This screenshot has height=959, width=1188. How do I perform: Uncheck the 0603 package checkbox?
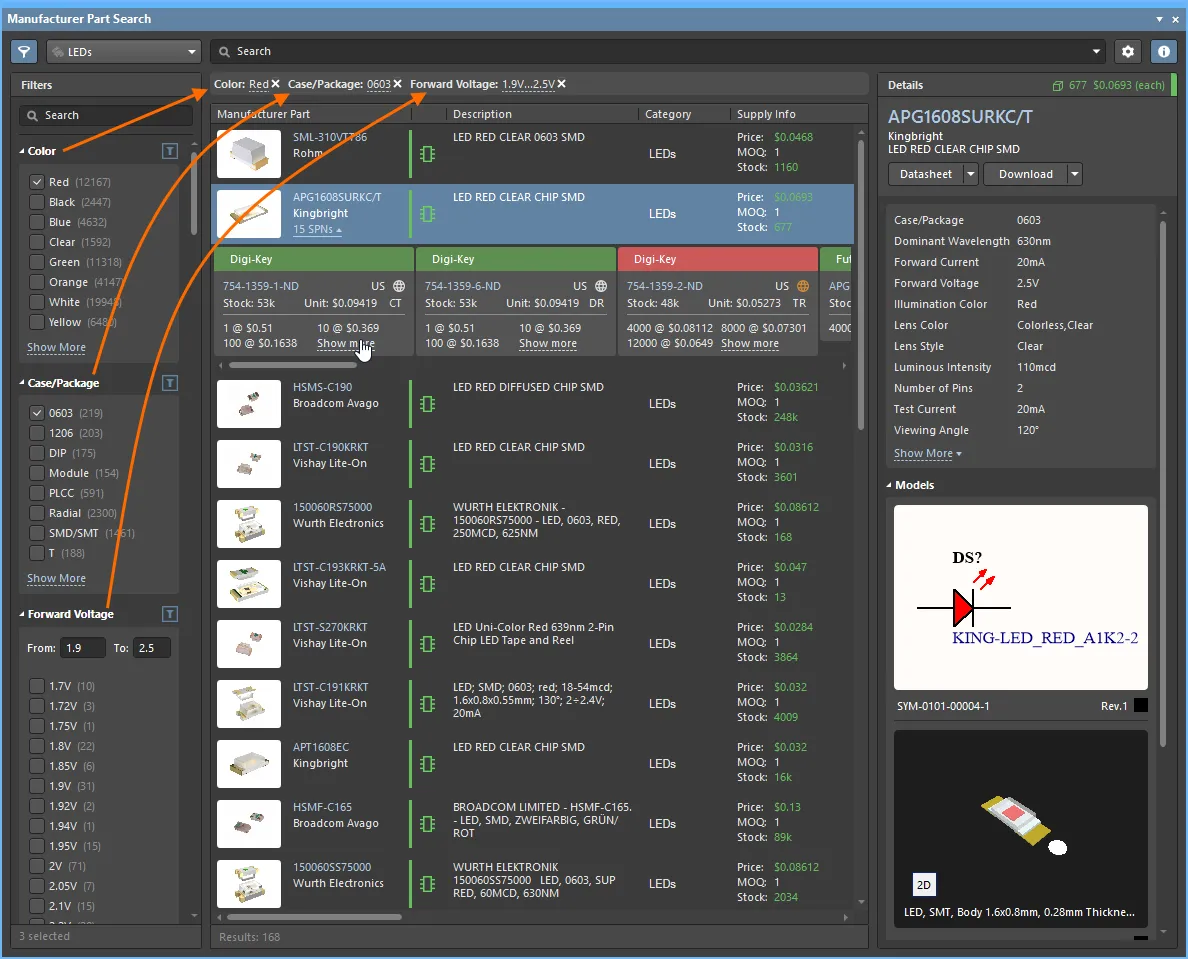point(36,413)
